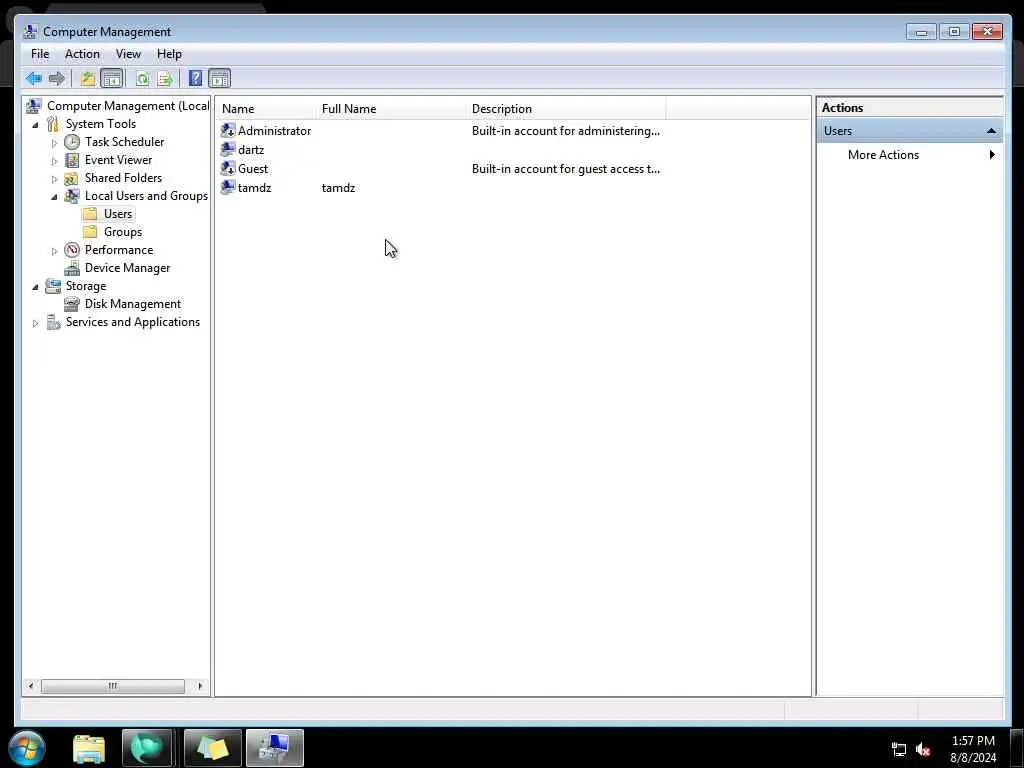Click the Guest user icon
1024x768 pixels.
point(228,168)
